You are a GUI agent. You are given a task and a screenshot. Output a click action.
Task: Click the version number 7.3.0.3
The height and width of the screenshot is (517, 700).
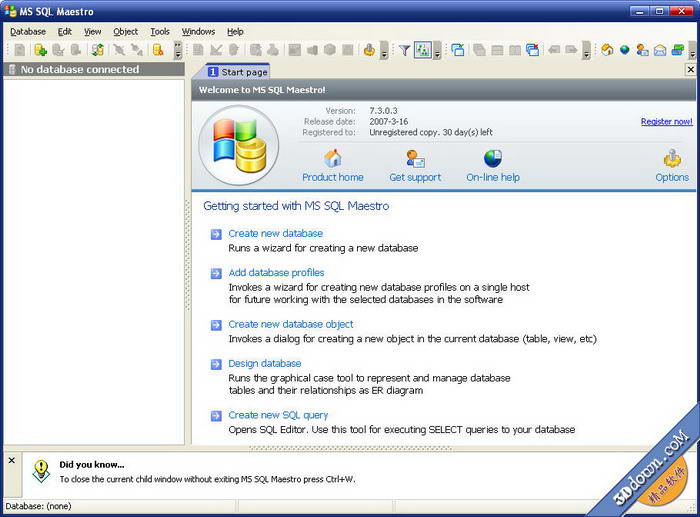383,111
